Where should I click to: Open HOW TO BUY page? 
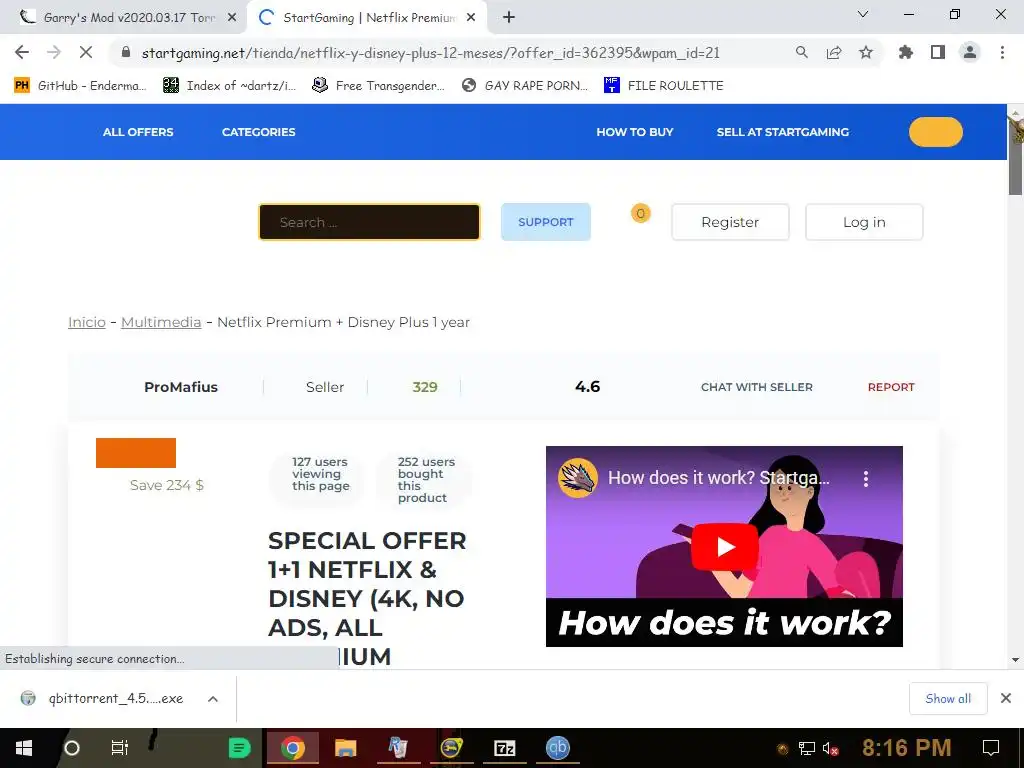coord(635,132)
